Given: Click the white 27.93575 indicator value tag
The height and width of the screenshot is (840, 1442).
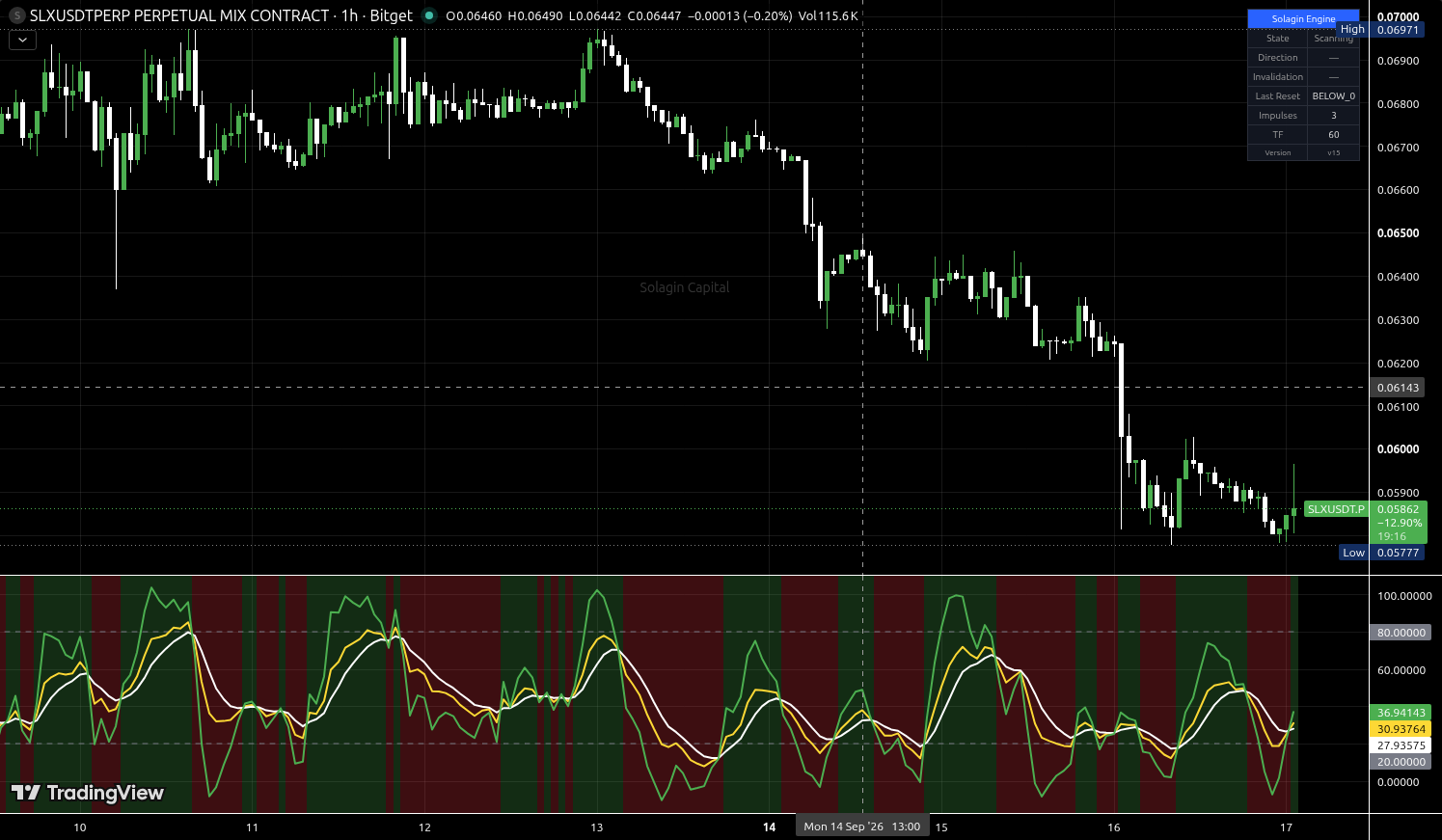Looking at the screenshot, I should [1401, 745].
